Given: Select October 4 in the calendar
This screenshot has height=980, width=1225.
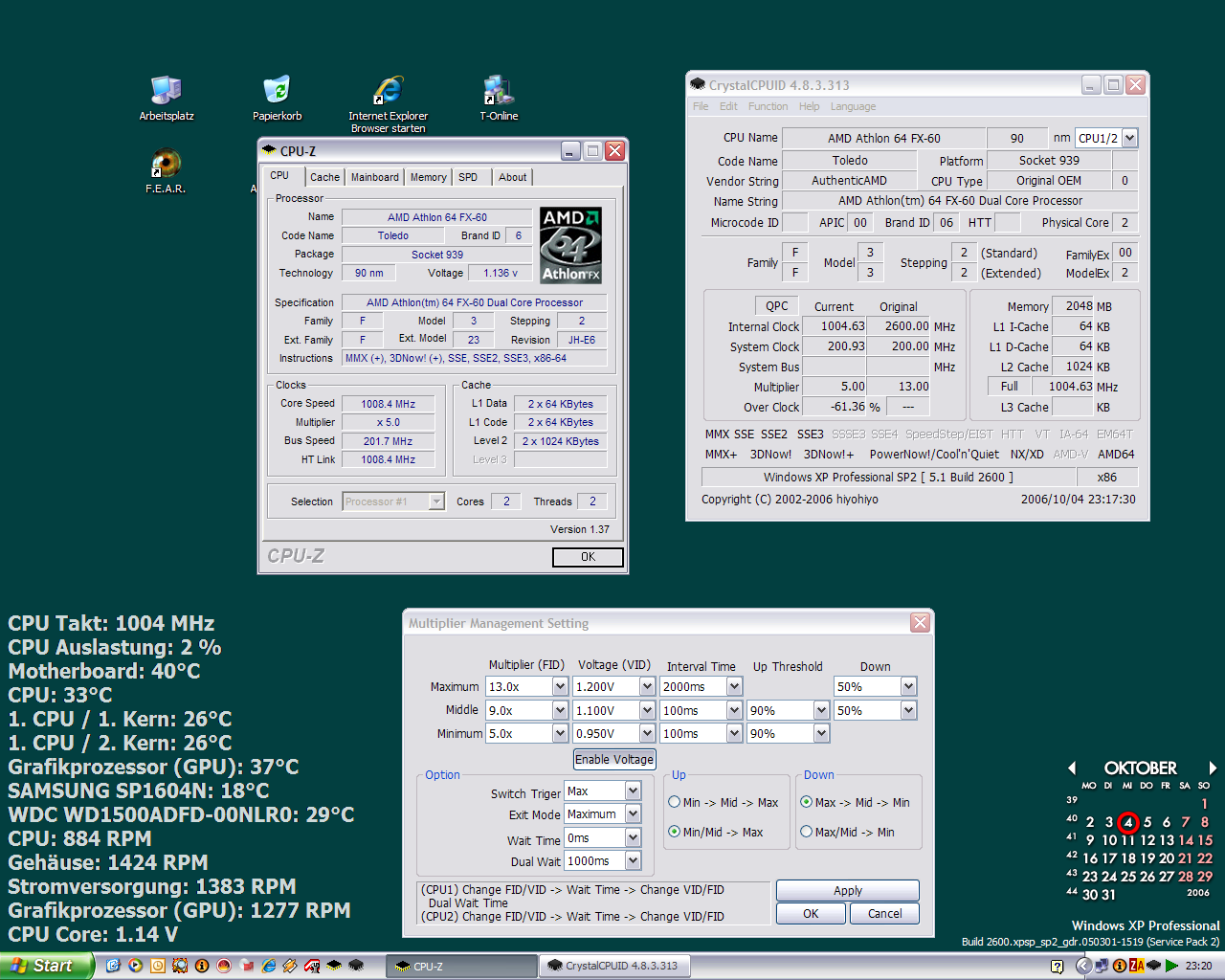Looking at the screenshot, I should coord(1128,822).
